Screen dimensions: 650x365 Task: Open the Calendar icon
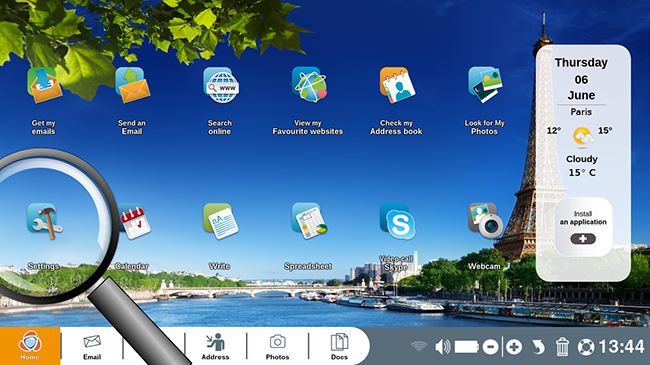point(134,222)
